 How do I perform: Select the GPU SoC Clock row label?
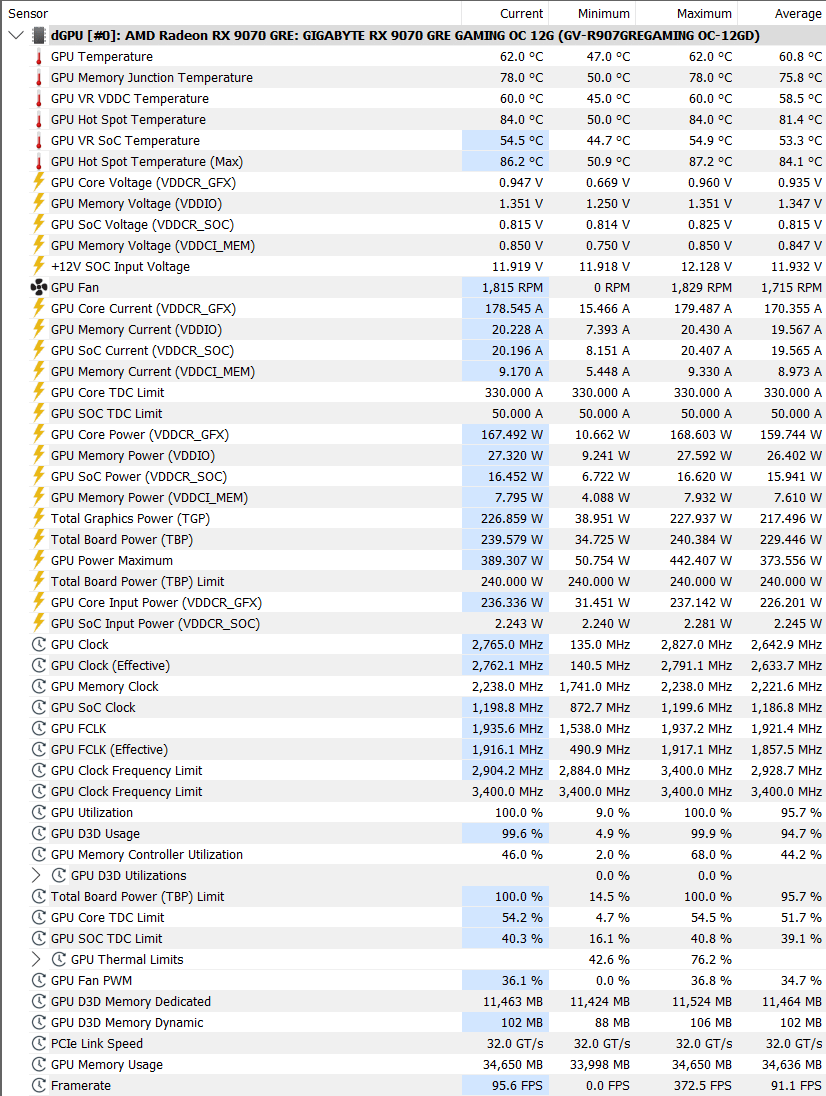click(x=93, y=707)
